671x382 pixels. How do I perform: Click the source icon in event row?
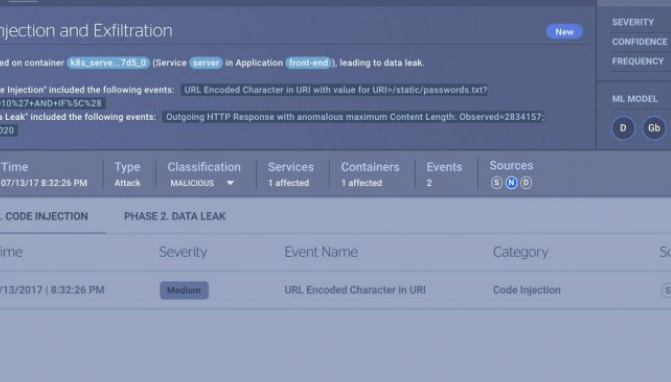tap(666, 290)
